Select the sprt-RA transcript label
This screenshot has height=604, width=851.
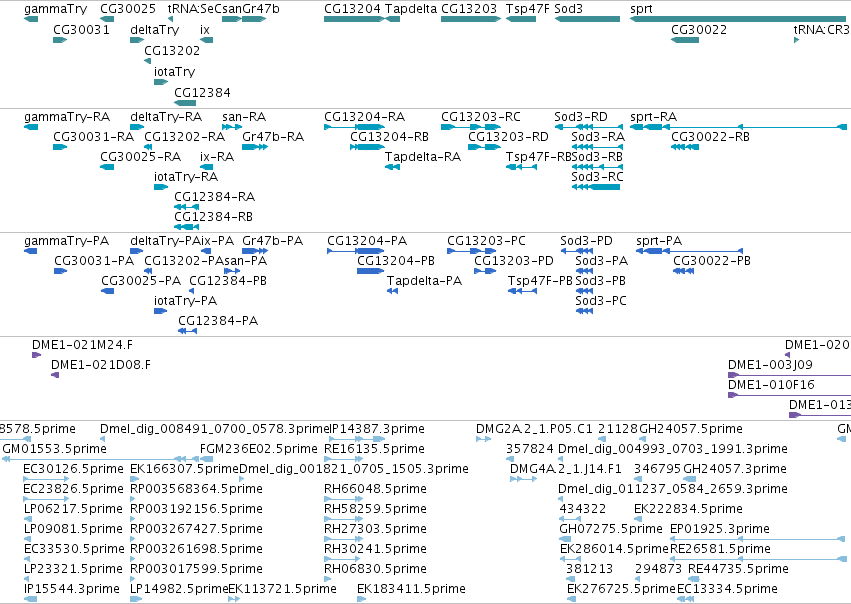coord(653,117)
